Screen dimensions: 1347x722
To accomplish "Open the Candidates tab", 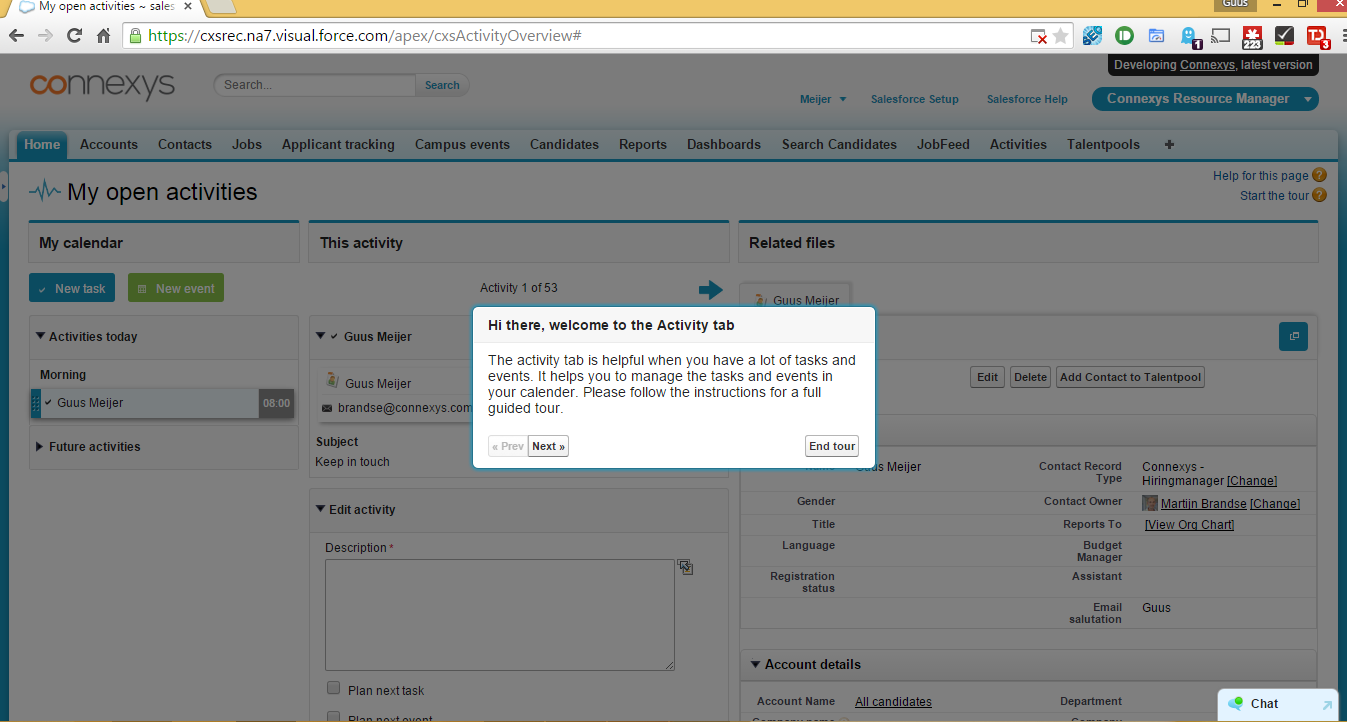I will click(564, 144).
